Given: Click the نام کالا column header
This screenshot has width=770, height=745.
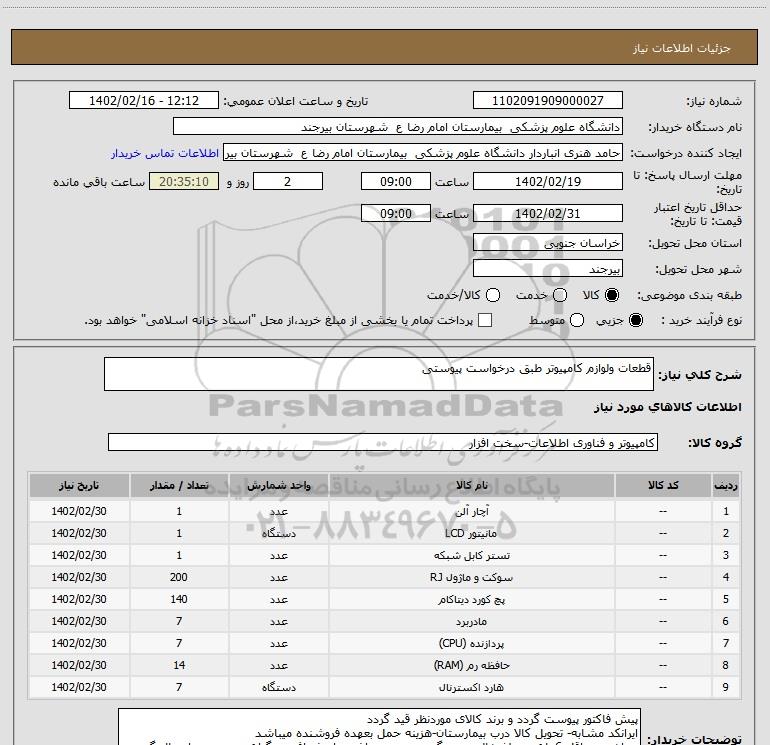Looking at the screenshot, I should click(x=471, y=486).
